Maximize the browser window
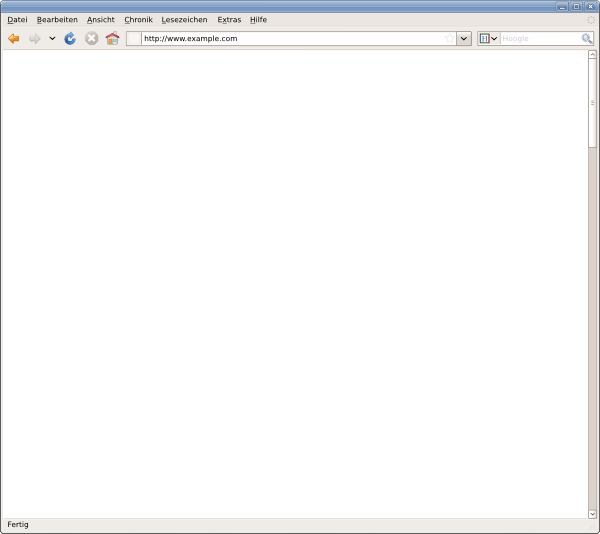Screen dimensions: 600x534 pyautogui.click(x=576, y=7)
